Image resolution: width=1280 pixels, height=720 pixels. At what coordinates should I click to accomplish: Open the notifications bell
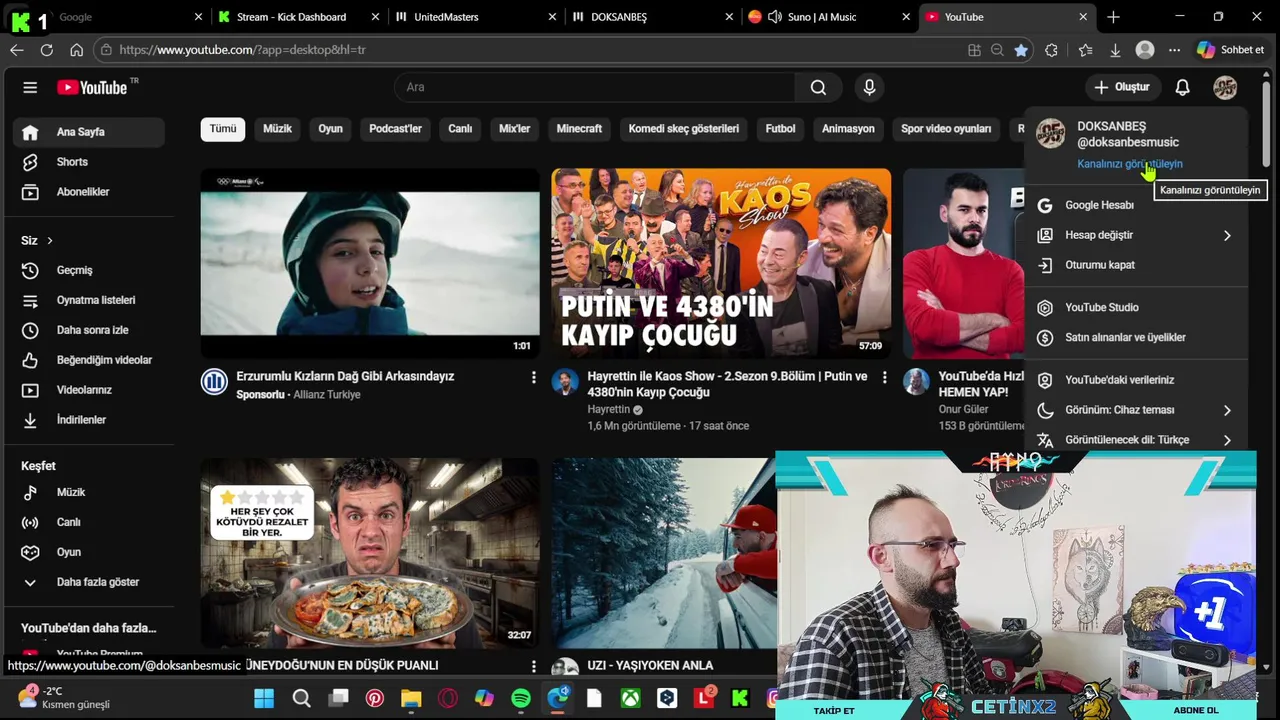click(x=1182, y=87)
